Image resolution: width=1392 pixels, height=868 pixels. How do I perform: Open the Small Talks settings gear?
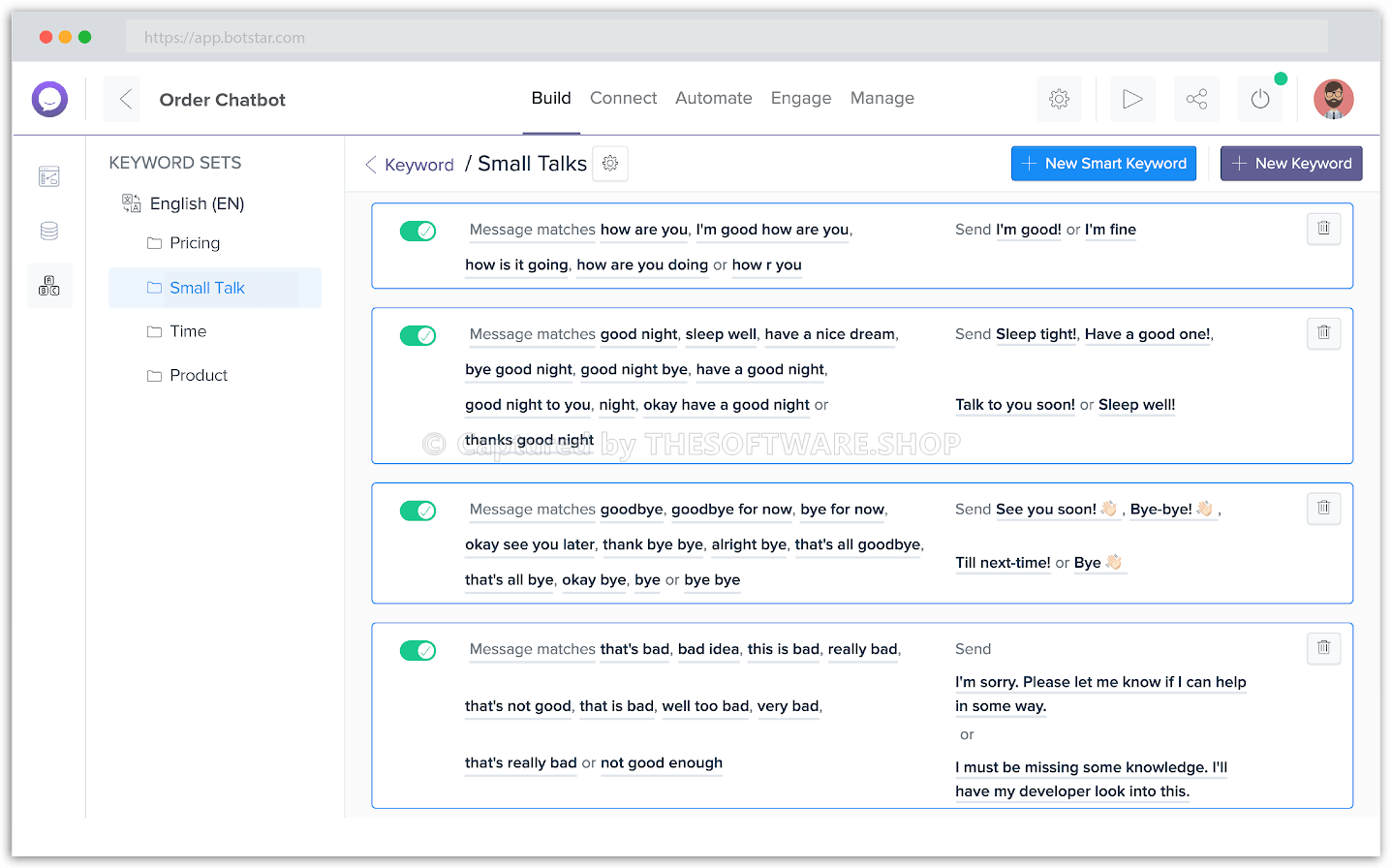click(x=610, y=164)
